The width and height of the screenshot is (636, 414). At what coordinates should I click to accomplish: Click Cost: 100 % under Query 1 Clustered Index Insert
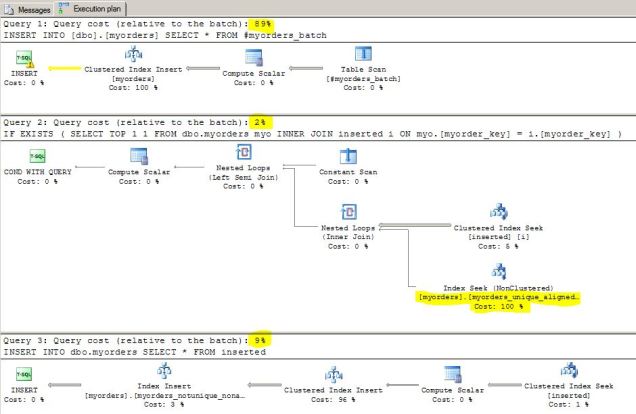(x=133, y=88)
